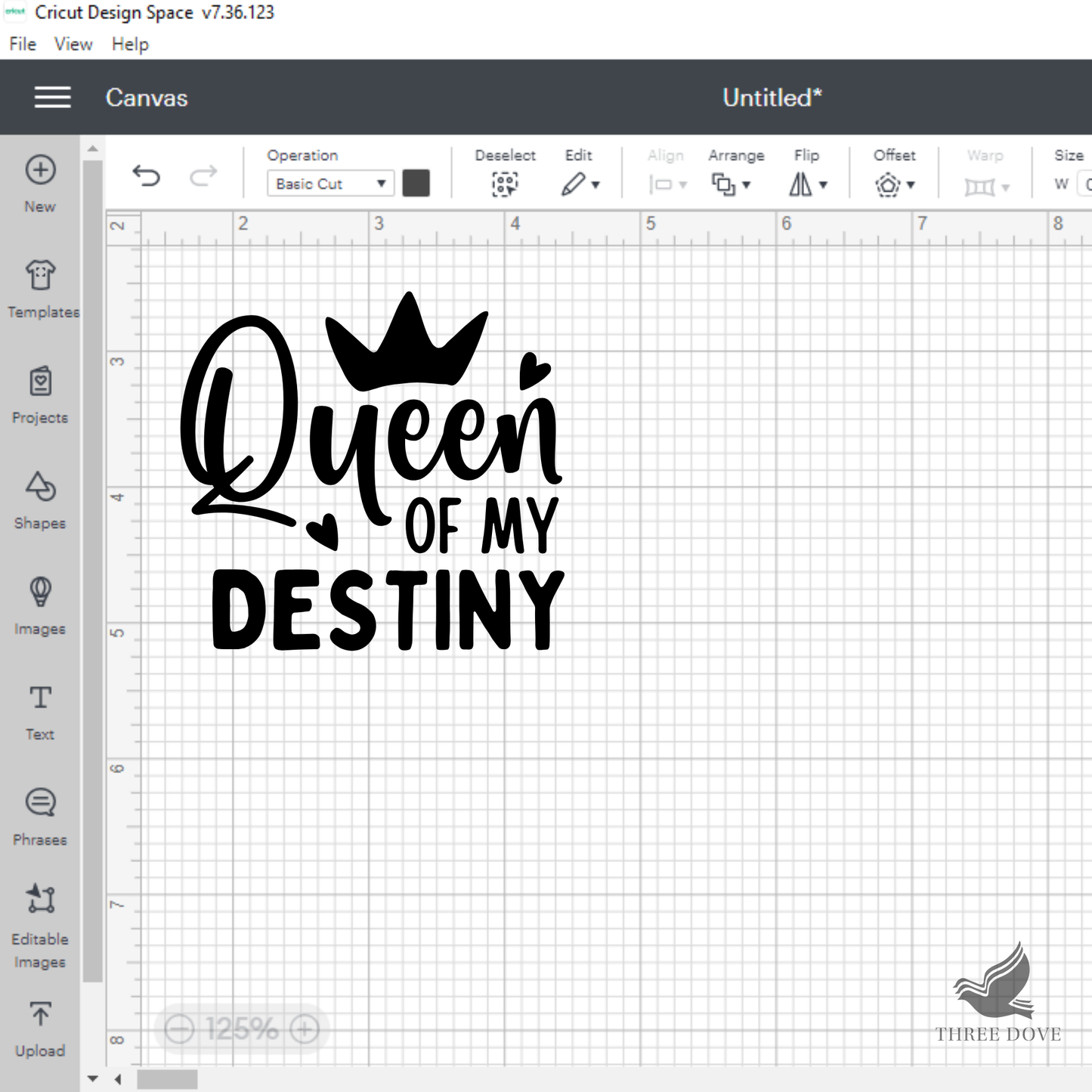Click the sidebar scroll up arrow

pos(92,149)
